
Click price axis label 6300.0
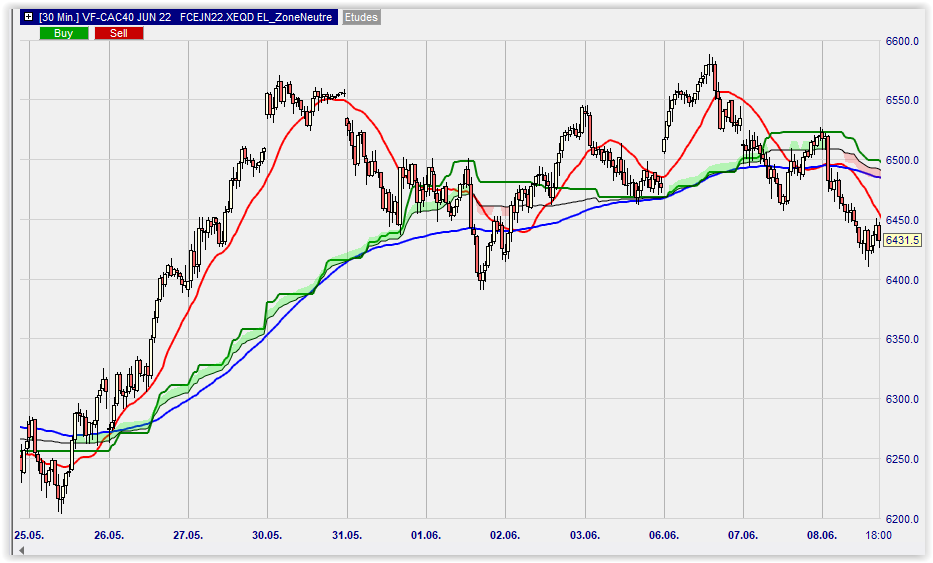902,399
